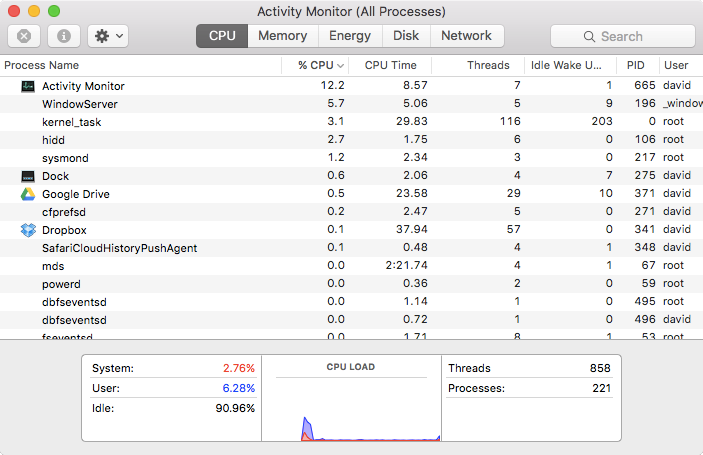The height and width of the screenshot is (455, 703).
Task: Select the dbfseventsd row owned by root
Action: point(352,302)
